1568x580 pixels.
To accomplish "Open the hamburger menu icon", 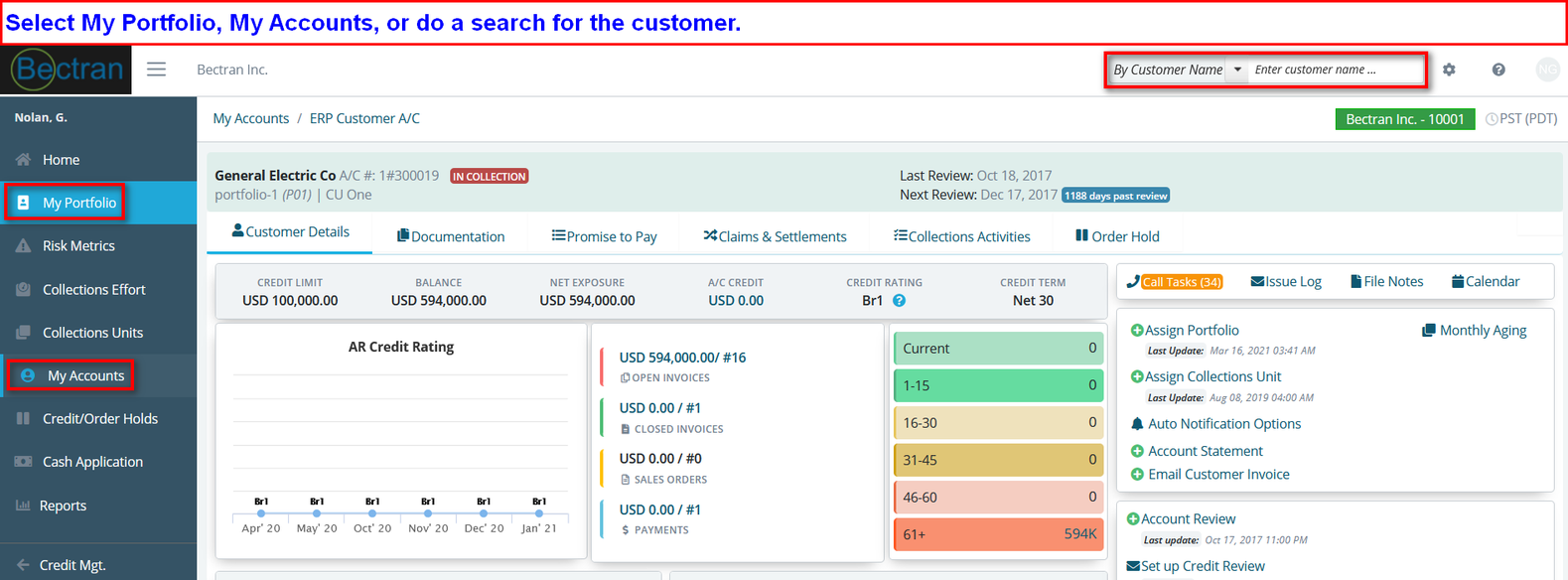I will [x=157, y=70].
